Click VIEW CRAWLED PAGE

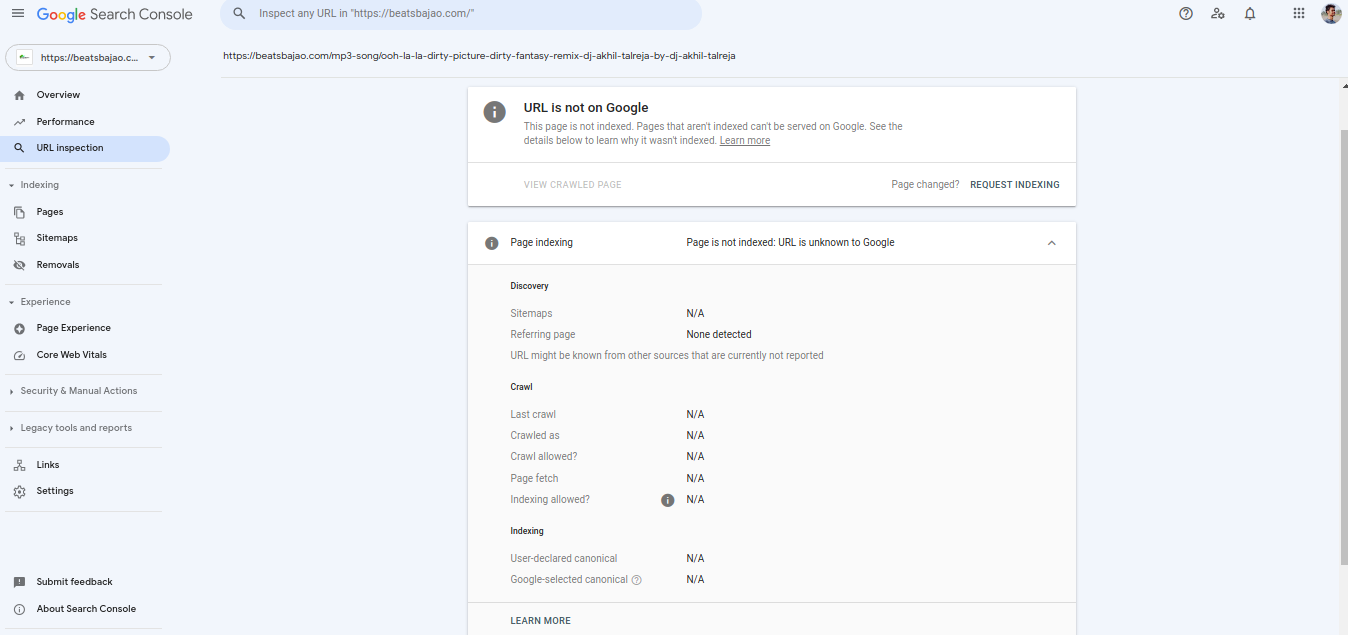pyautogui.click(x=573, y=185)
